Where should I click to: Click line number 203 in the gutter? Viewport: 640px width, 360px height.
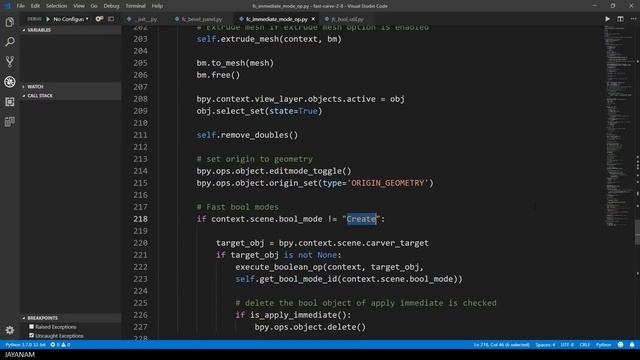(x=140, y=39)
